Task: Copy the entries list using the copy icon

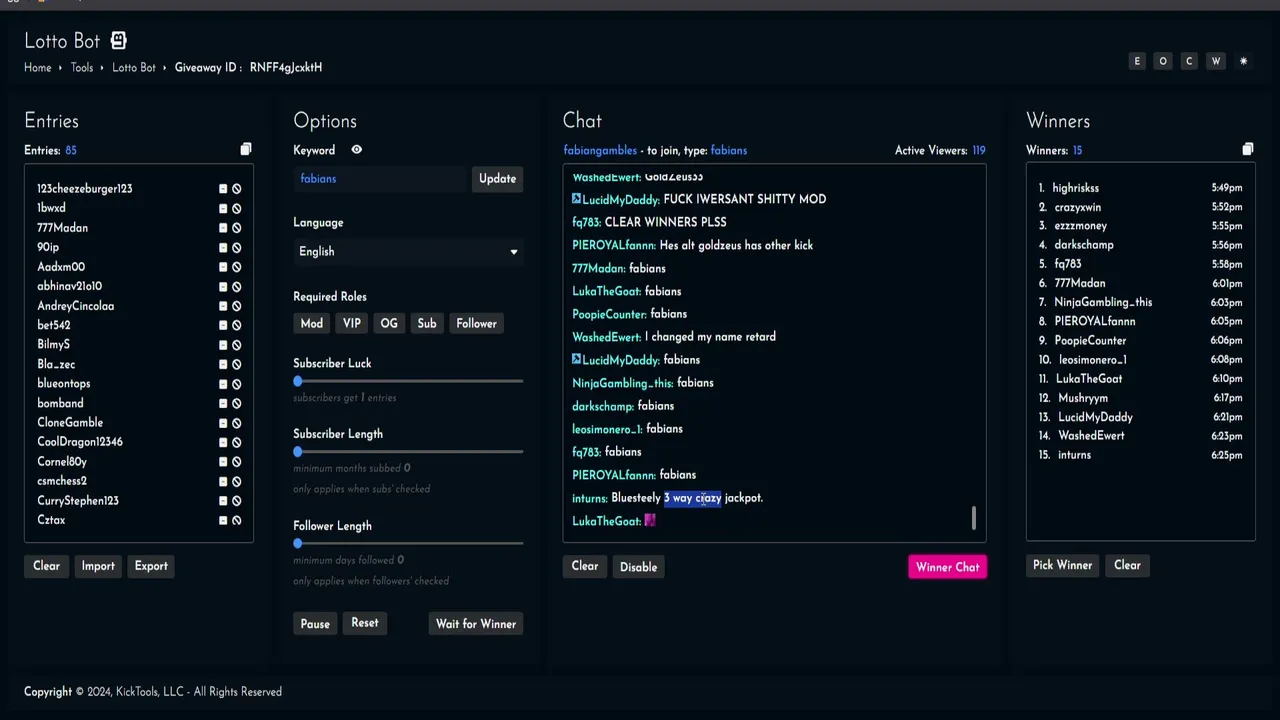Action: tap(246, 149)
